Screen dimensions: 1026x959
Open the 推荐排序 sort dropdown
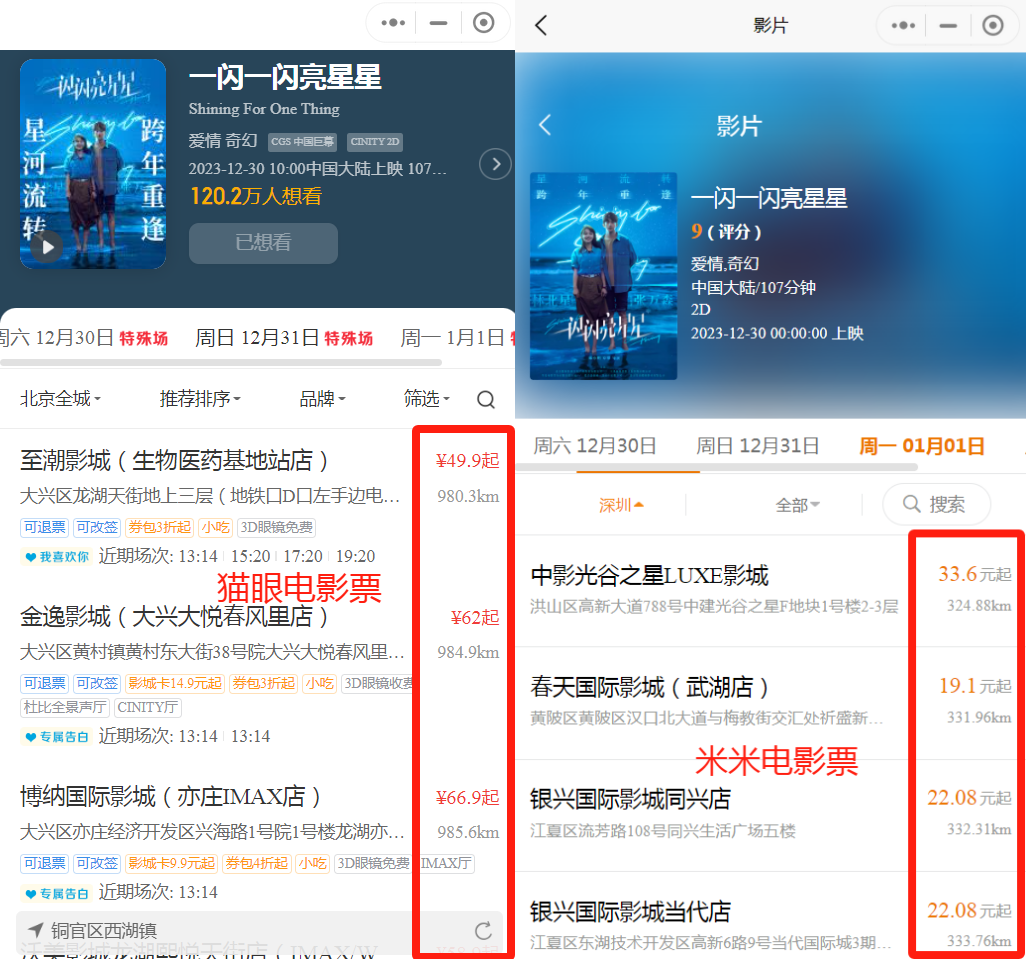pyautogui.click(x=200, y=398)
